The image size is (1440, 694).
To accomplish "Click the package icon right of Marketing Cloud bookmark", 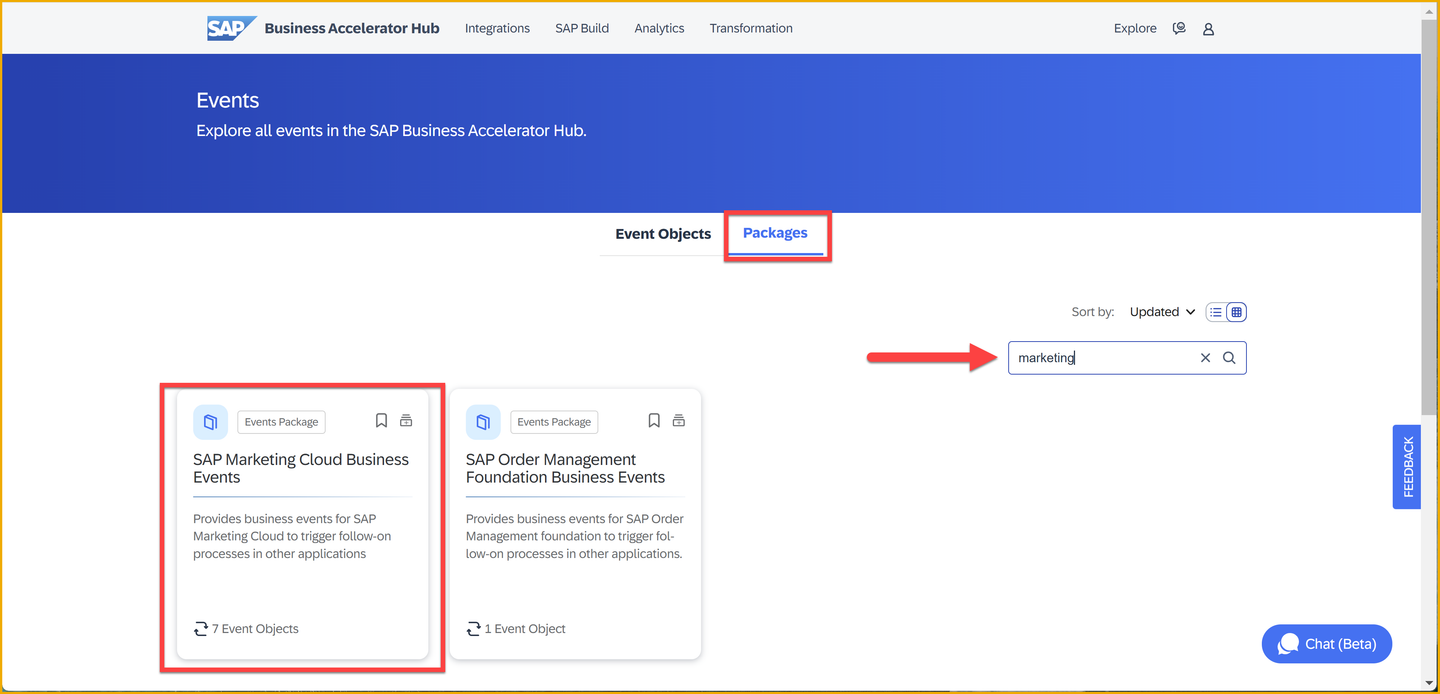I will point(406,421).
